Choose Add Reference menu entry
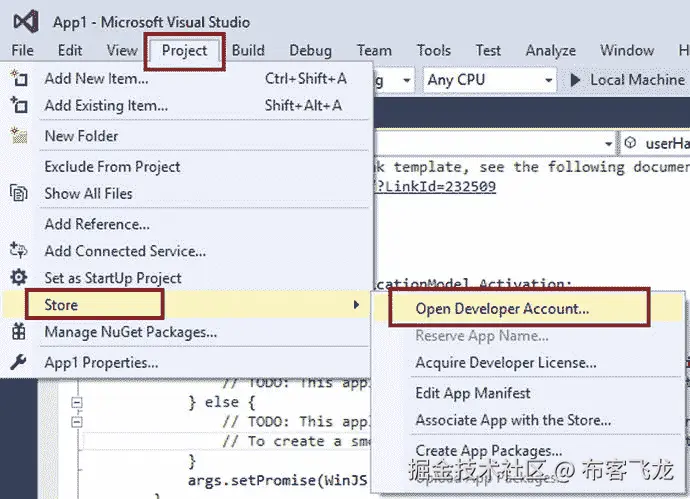 187,224
